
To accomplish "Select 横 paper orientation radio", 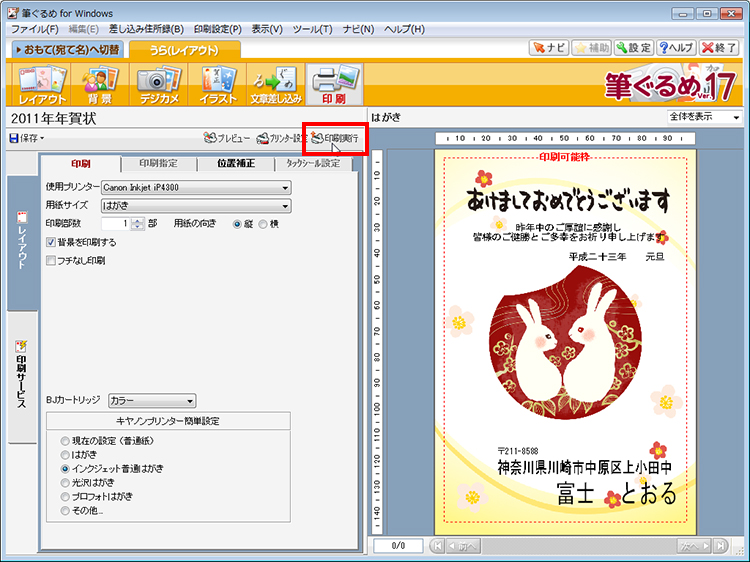I will (x=263, y=224).
